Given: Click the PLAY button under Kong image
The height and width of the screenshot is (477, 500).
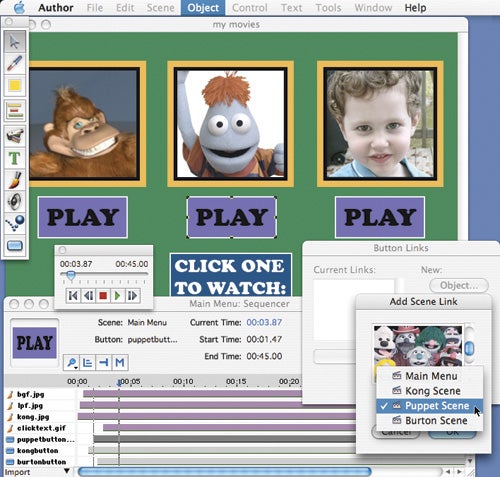Looking at the screenshot, I should [83, 217].
